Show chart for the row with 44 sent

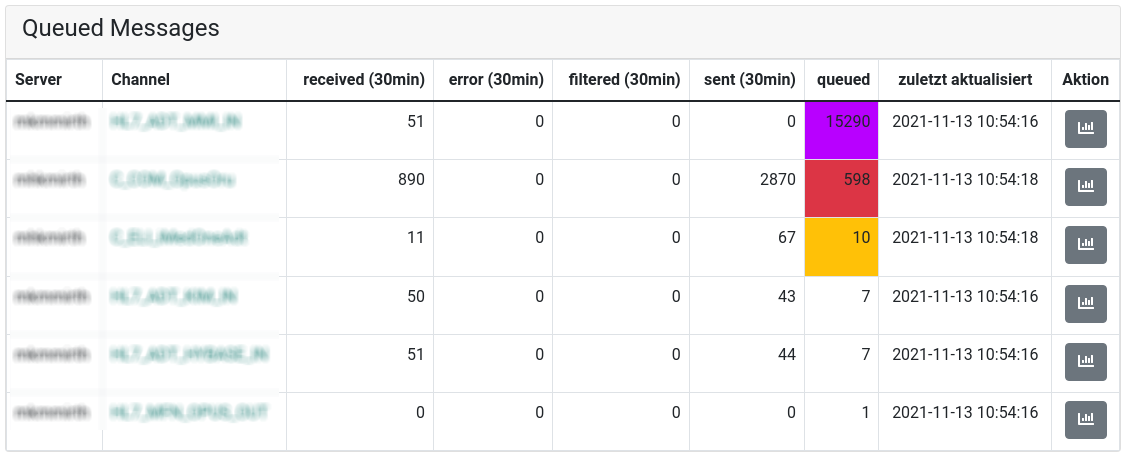[x=1085, y=362]
